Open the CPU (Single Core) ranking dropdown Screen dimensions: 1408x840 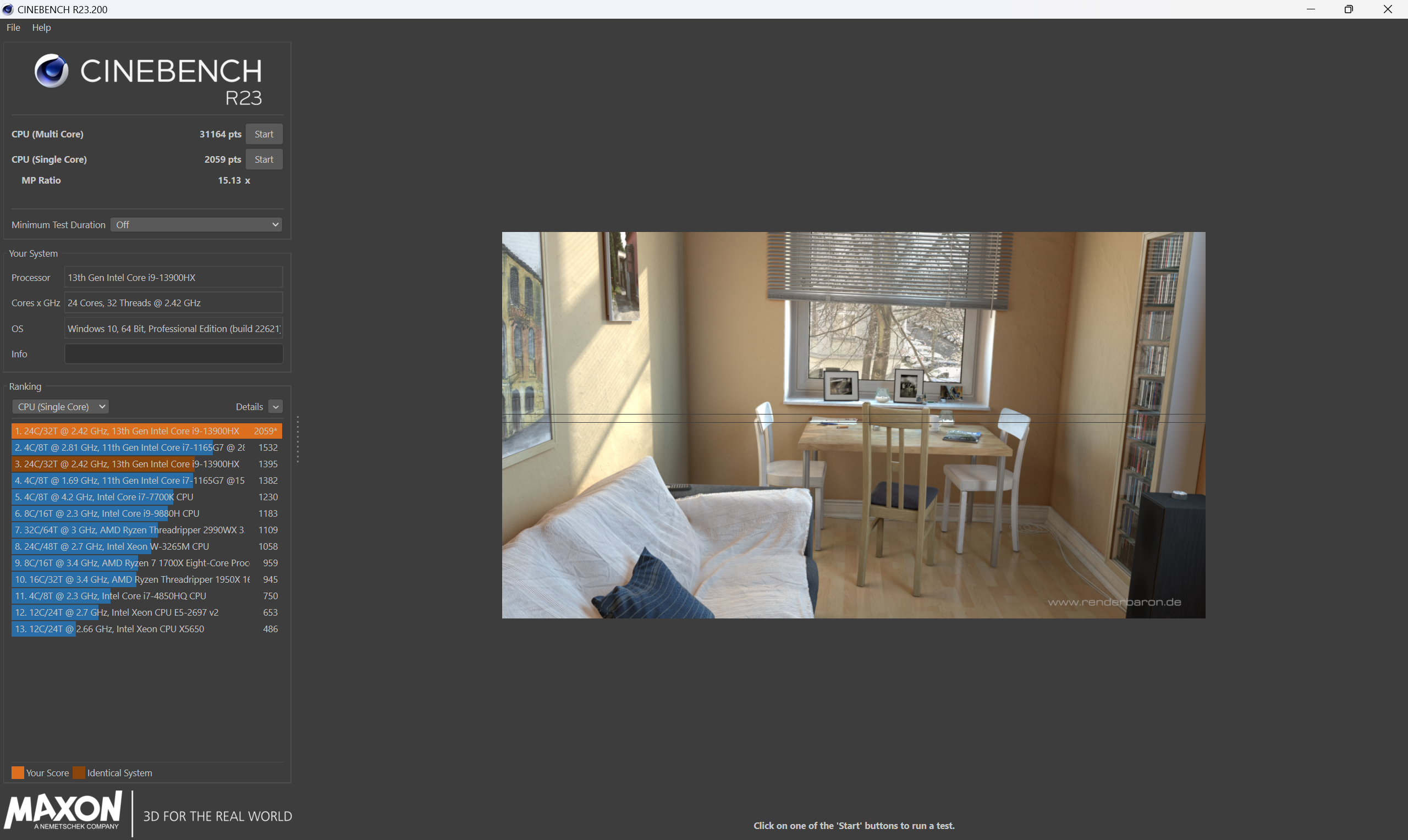click(x=60, y=406)
